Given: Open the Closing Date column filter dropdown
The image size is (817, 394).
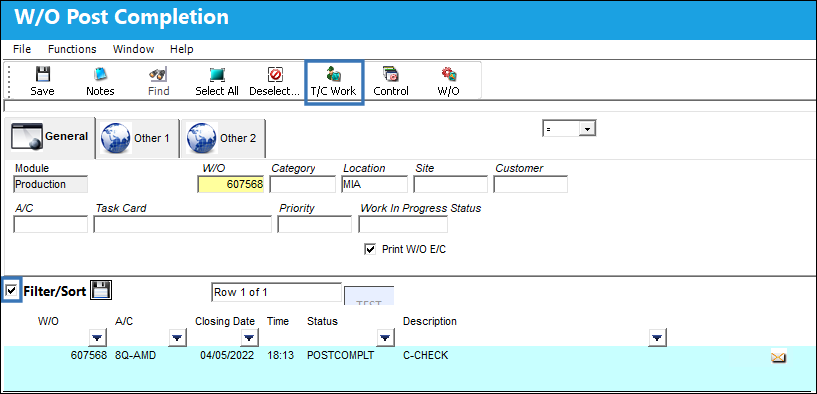Looking at the screenshot, I should point(250,338).
